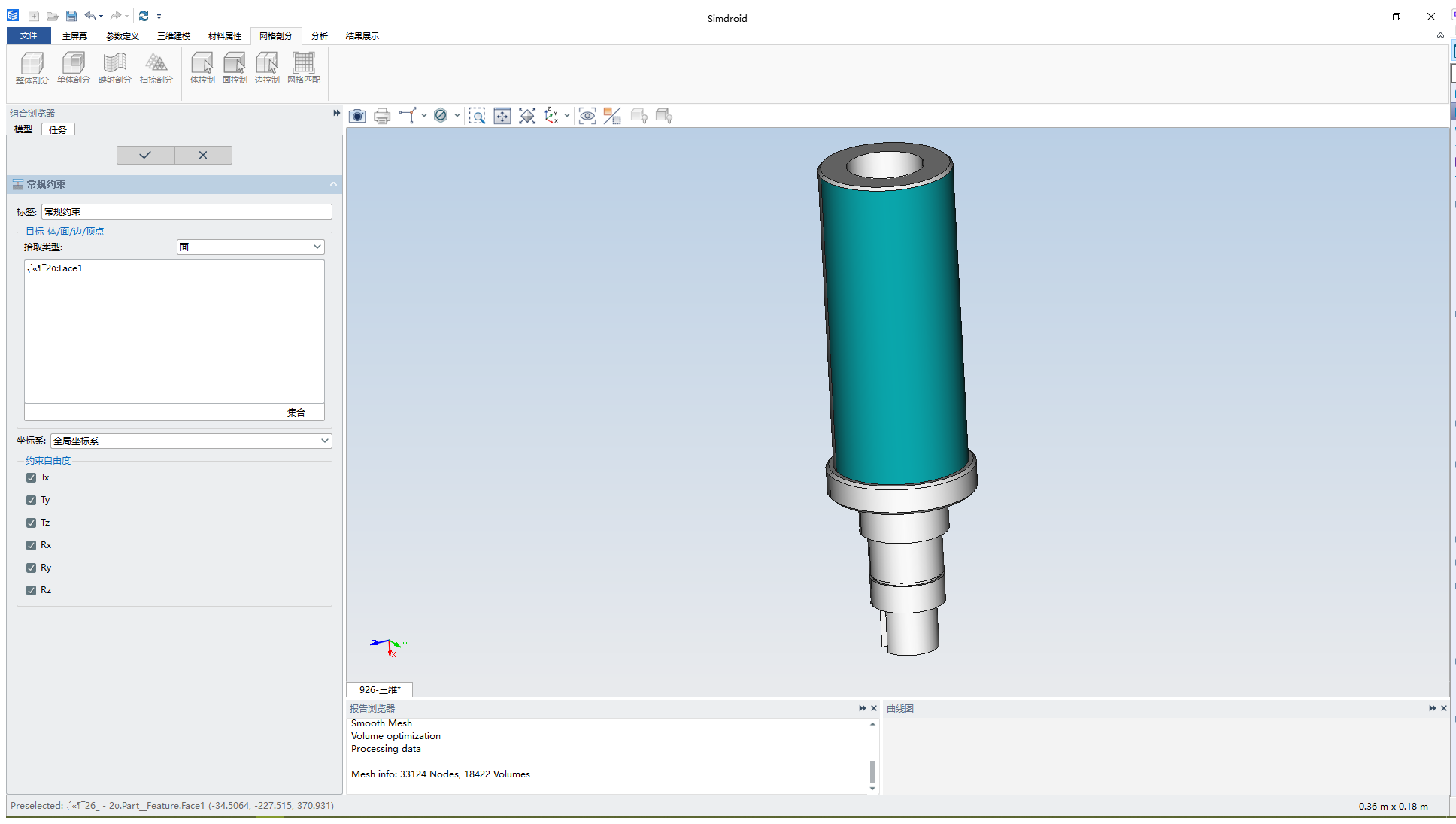
Task: Take a viewport snapshot with the camera icon
Action: (x=357, y=116)
